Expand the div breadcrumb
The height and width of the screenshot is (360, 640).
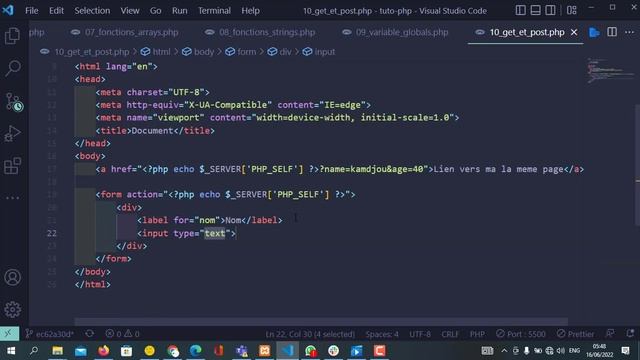pyautogui.click(x=285, y=52)
